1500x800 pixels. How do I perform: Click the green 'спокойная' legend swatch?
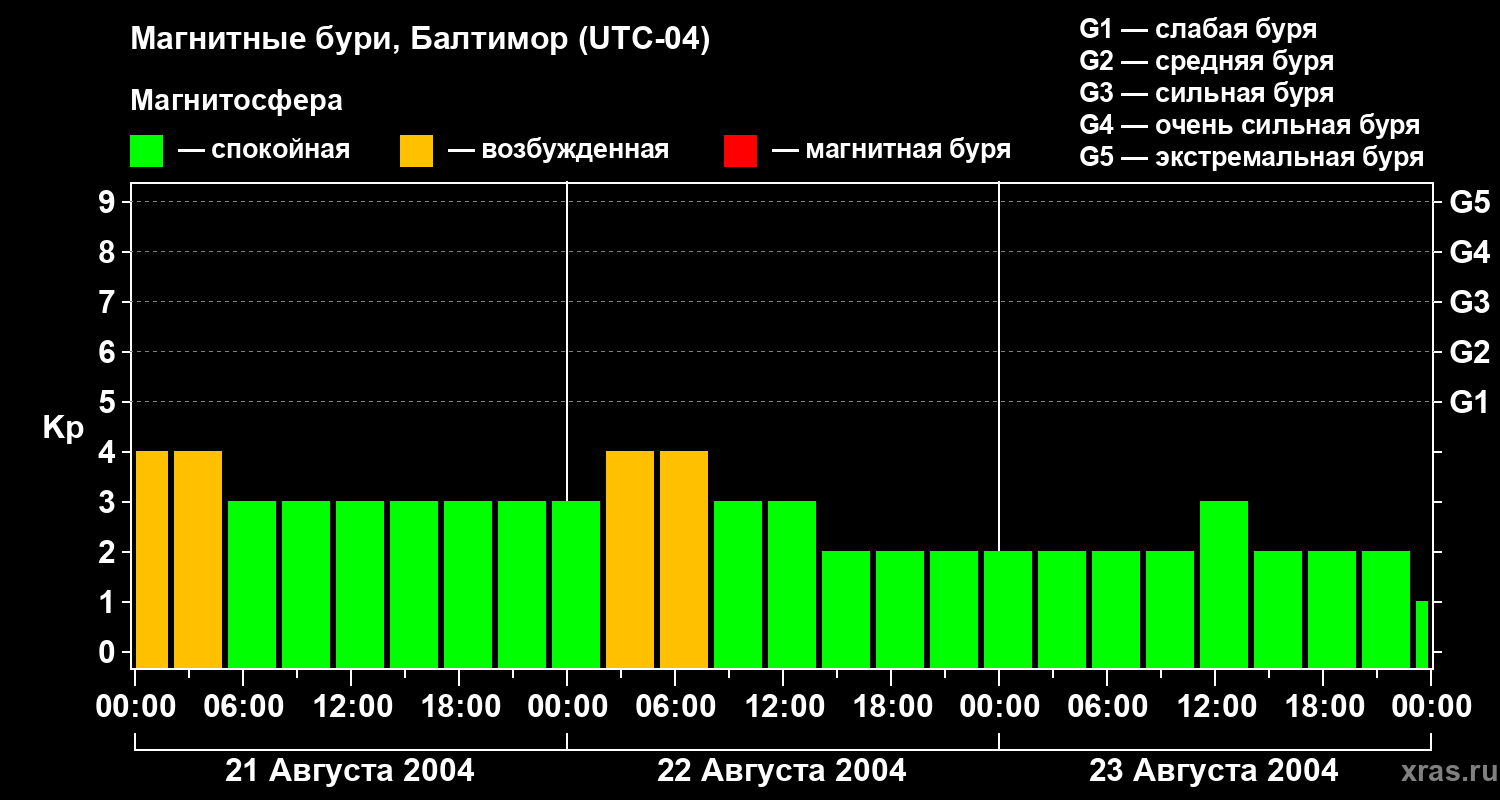147,151
